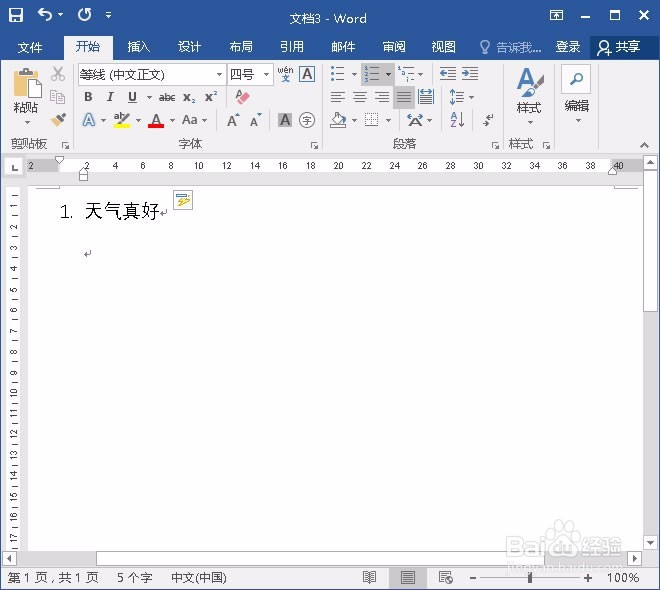Adjust zoom with the status bar slider
Screen dimensions: 660x590
[x=530, y=579]
